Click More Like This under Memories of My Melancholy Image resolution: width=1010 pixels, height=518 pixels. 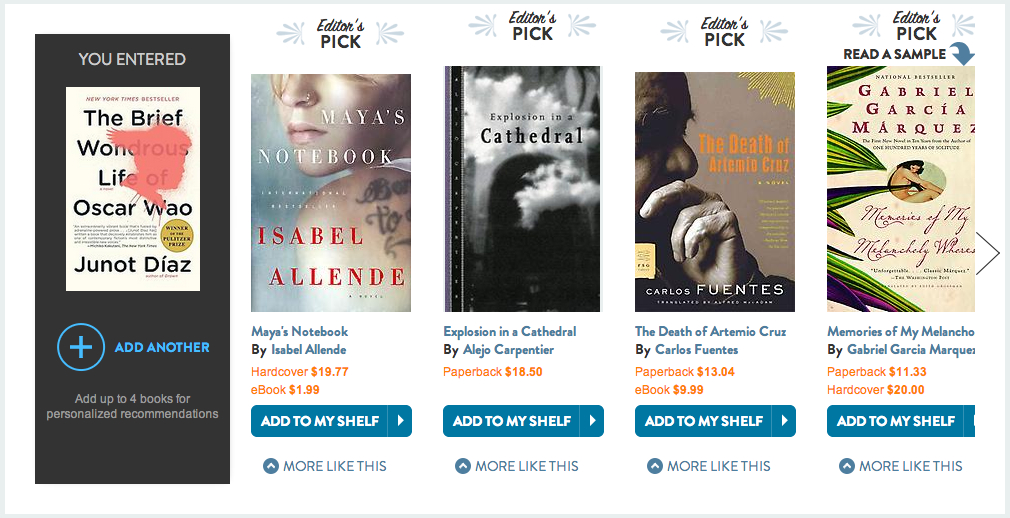[900, 466]
